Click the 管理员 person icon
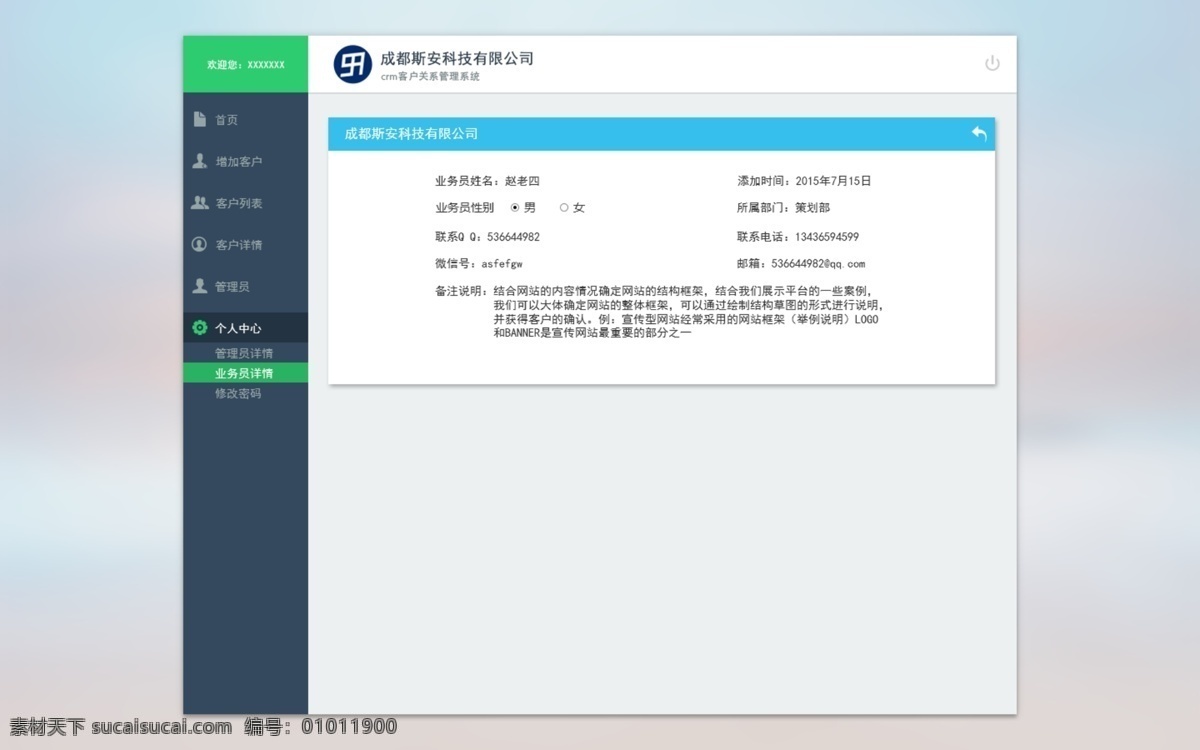The height and width of the screenshot is (750, 1200). coord(200,286)
